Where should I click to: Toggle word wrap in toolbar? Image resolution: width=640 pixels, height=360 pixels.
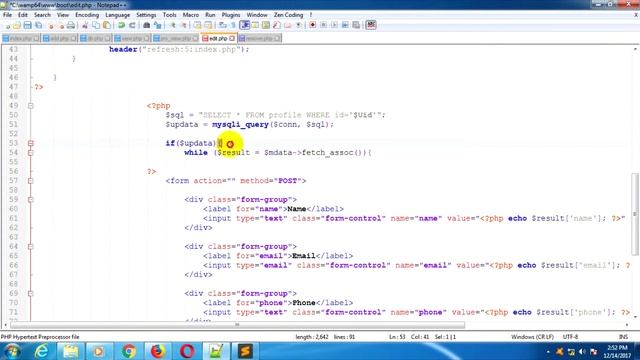pyautogui.click(x=222, y=25)
